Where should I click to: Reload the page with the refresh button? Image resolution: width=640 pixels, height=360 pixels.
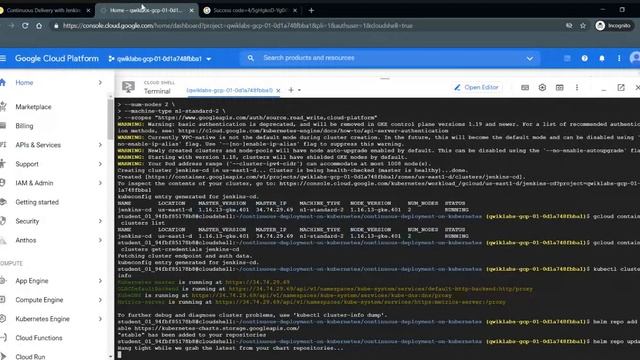25,26
